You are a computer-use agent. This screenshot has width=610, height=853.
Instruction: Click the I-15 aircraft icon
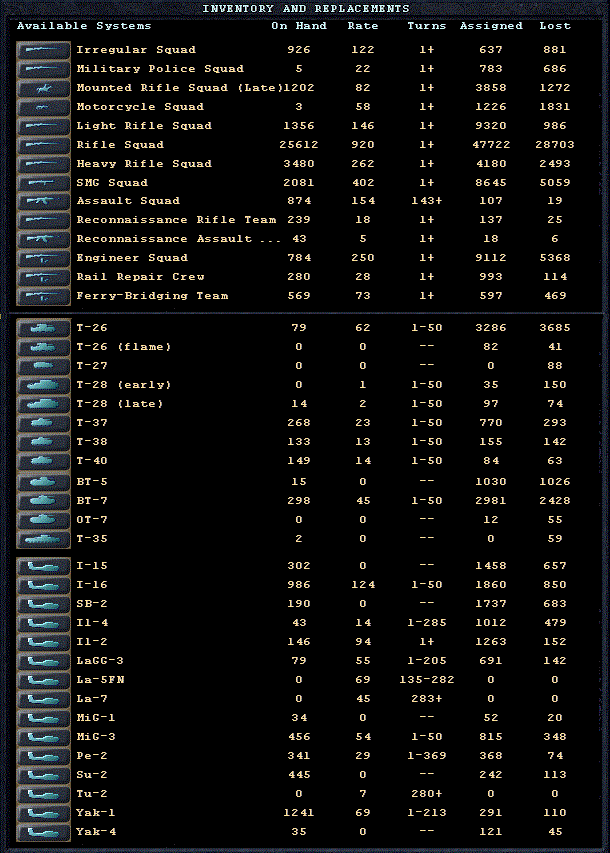click(x=44, y=566)
